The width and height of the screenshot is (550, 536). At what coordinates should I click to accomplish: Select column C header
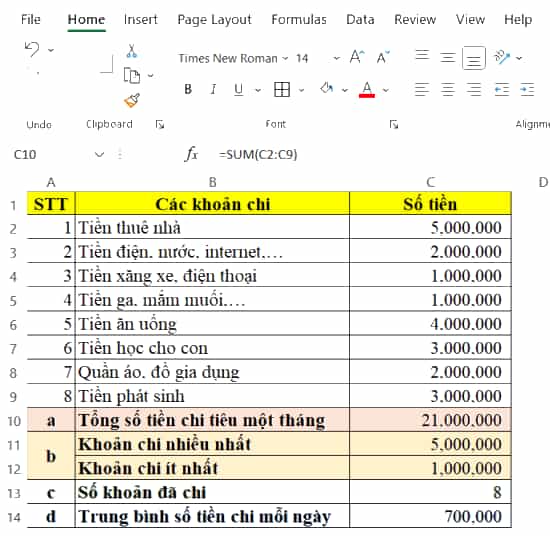431,182
